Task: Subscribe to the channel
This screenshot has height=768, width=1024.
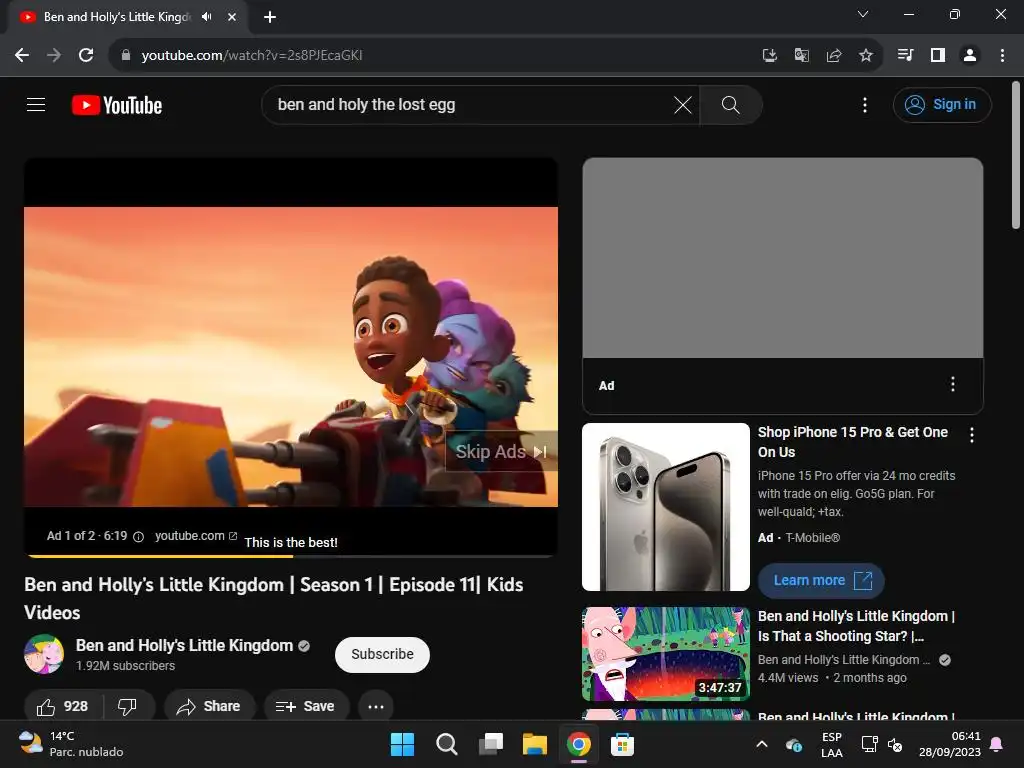Action: click(382, 654)
